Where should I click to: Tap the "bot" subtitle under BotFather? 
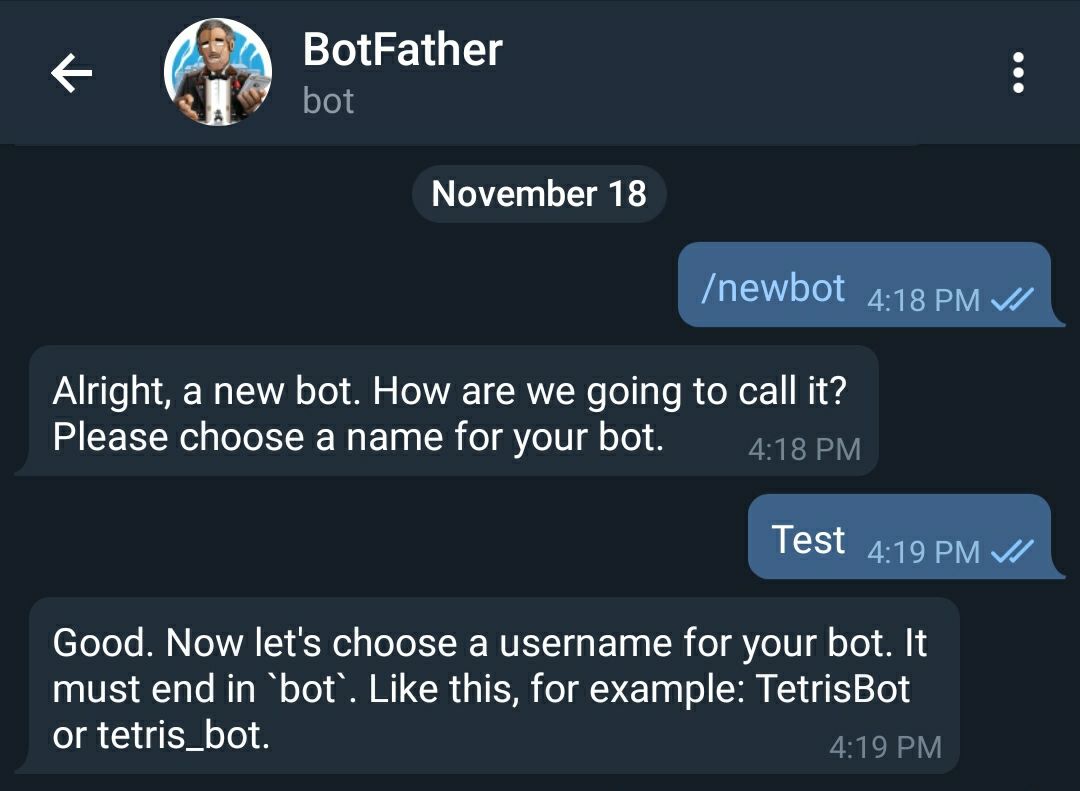(328, 101)
